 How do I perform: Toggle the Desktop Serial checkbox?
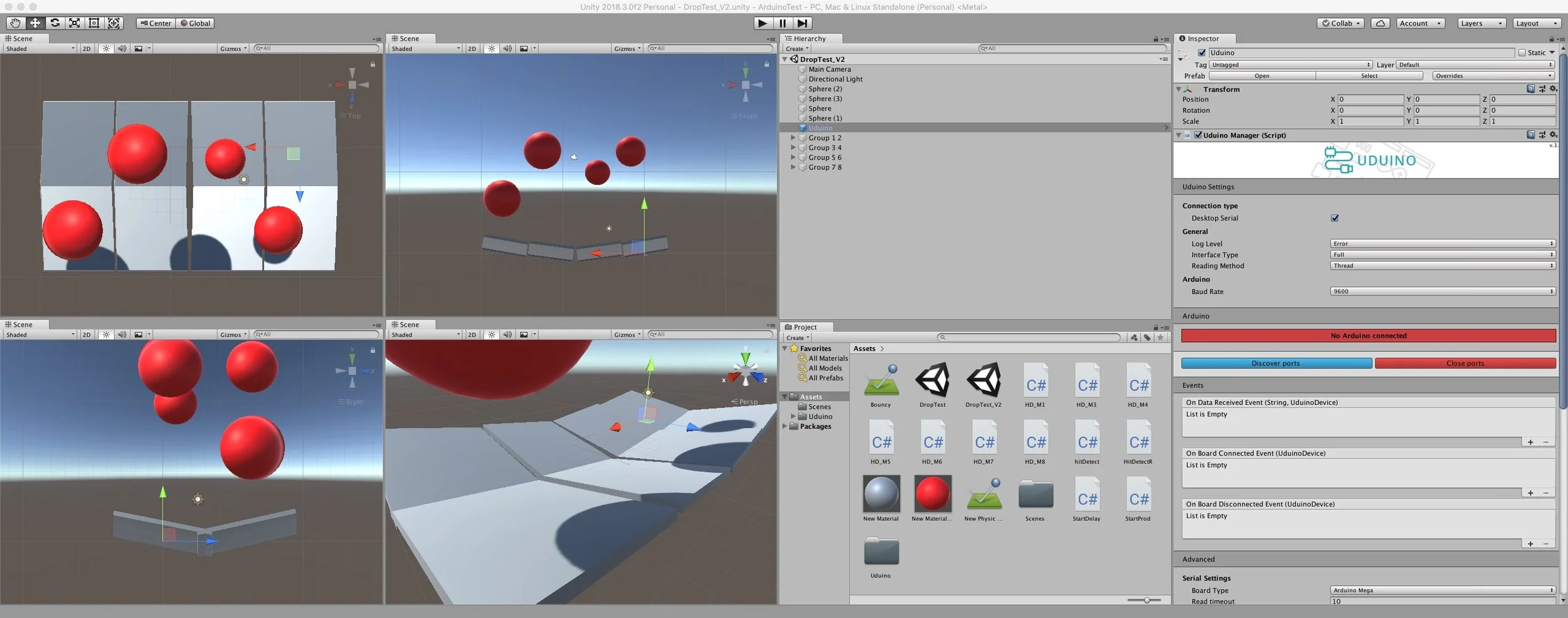pos(1335,218)
